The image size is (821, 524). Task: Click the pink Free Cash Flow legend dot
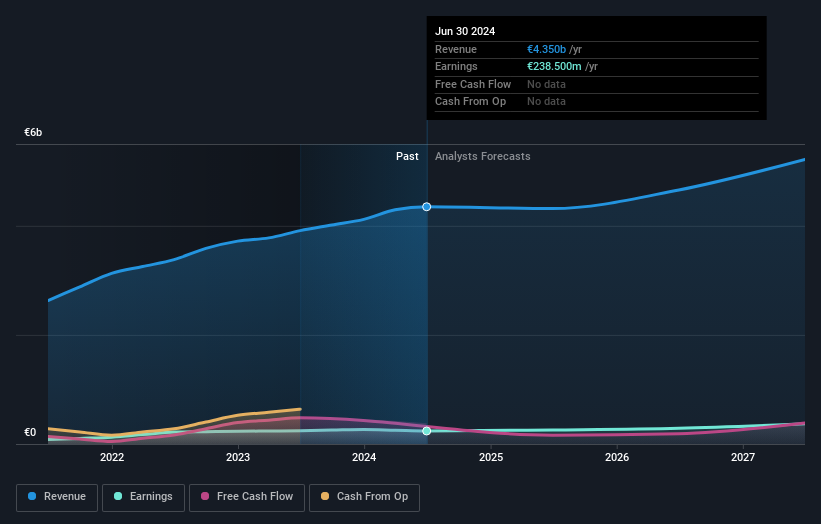click(205, 496)
